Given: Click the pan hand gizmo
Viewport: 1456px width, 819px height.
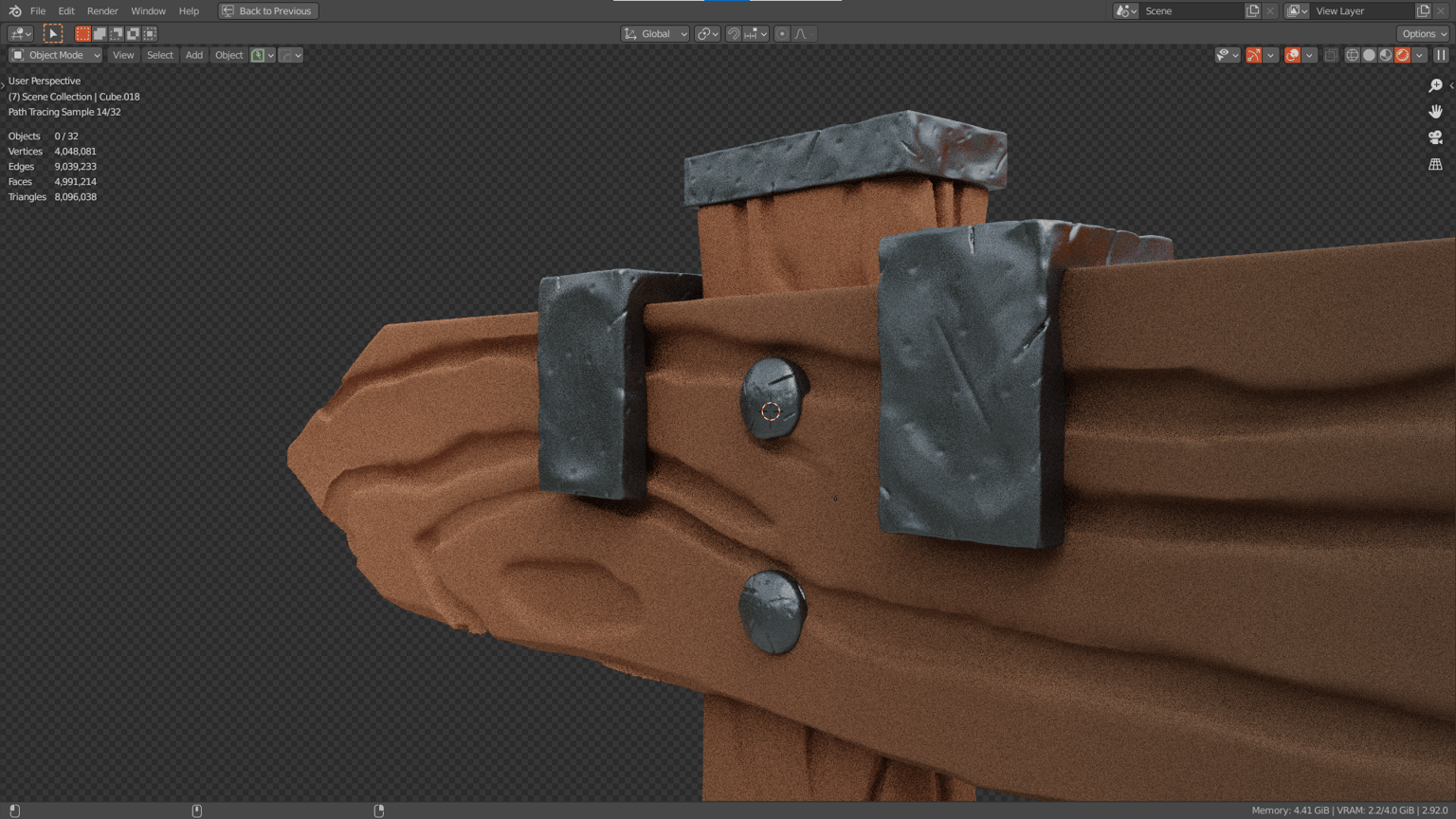Looking at the screenshot, I should point(1435,112).
